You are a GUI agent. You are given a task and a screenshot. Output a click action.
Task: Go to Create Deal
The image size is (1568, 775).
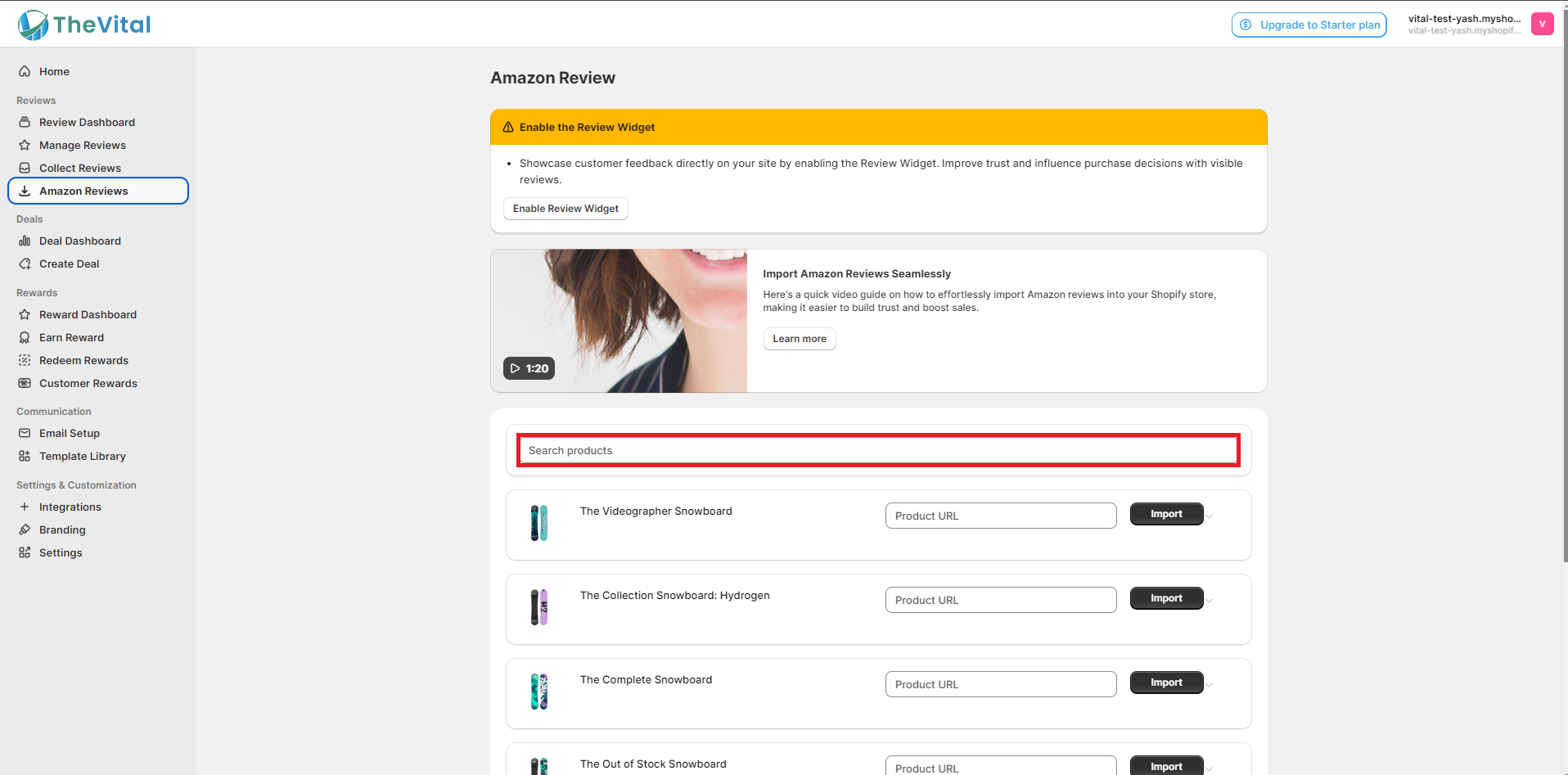coord(98,264)
